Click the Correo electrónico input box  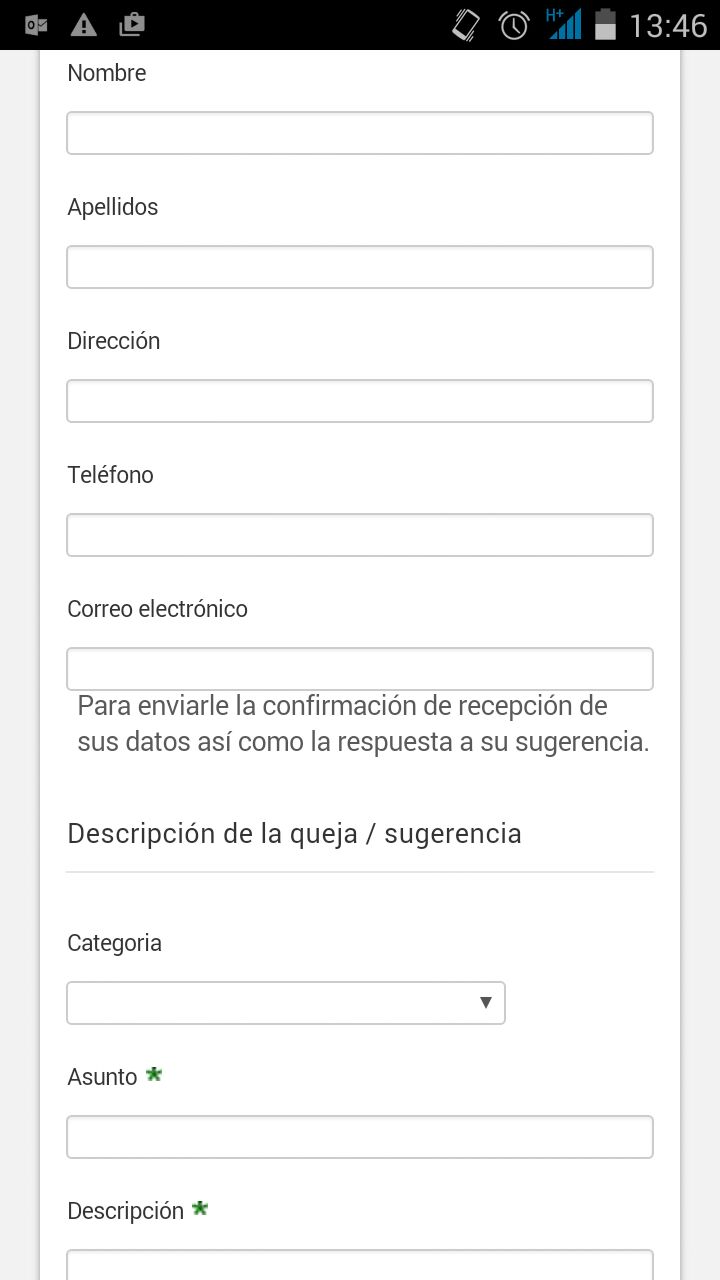click(x=360, y=669)
